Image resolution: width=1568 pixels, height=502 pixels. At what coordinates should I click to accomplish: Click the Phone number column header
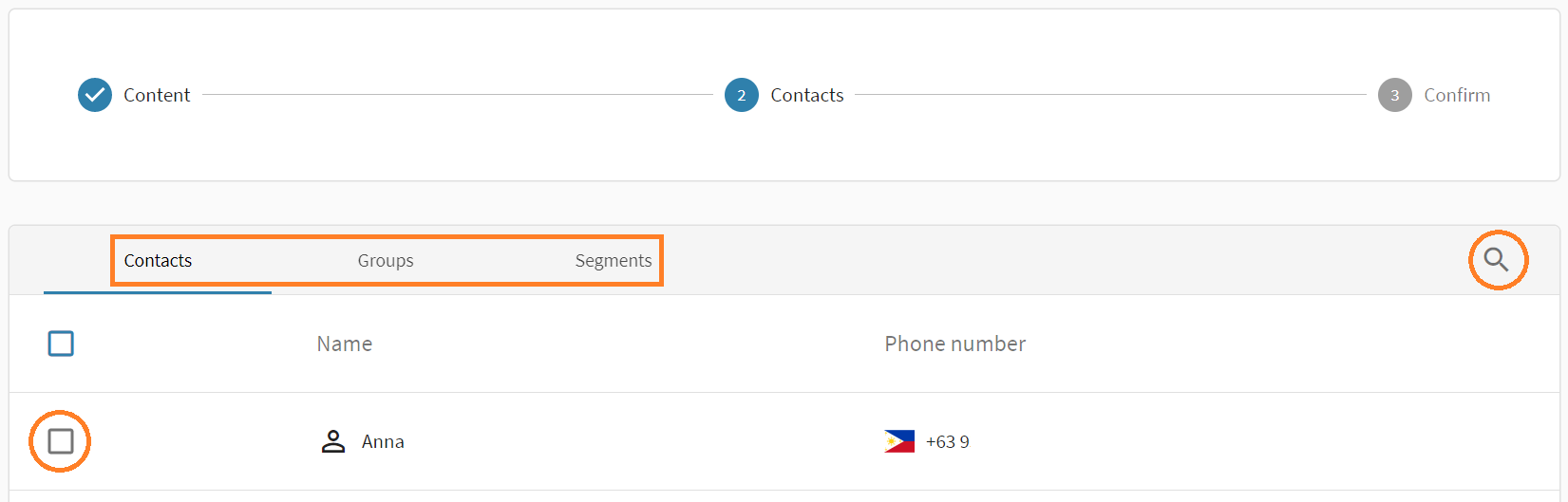[x=954, y=344]
